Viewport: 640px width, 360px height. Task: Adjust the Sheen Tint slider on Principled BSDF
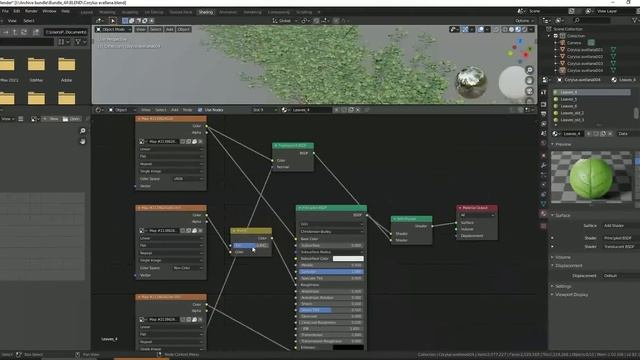[331, 310]
